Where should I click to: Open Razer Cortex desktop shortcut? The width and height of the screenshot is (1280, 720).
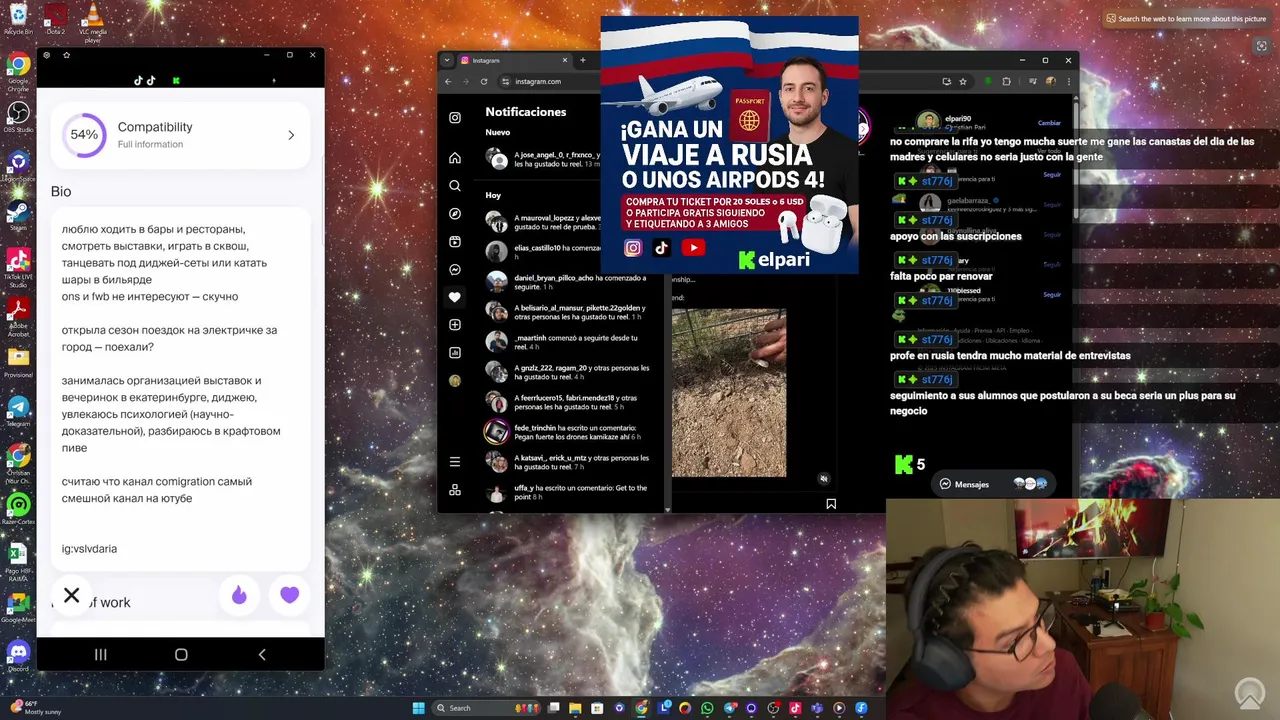point(18,509)
